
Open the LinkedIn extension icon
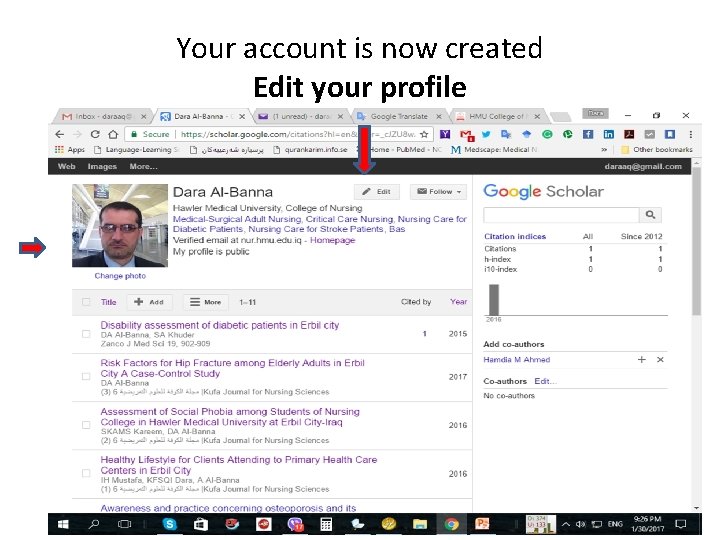[608, 134]
